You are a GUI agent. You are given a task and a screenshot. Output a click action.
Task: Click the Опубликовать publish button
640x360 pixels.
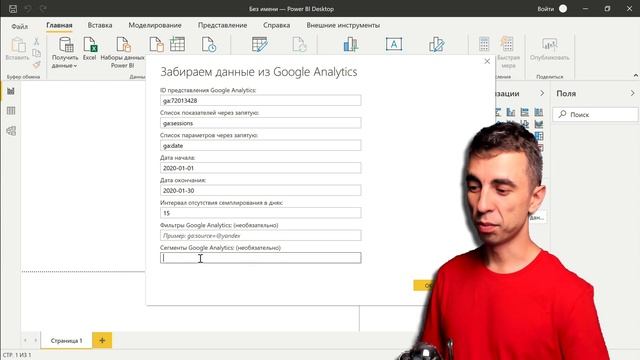pyautogui.click(x=549, y=49)
